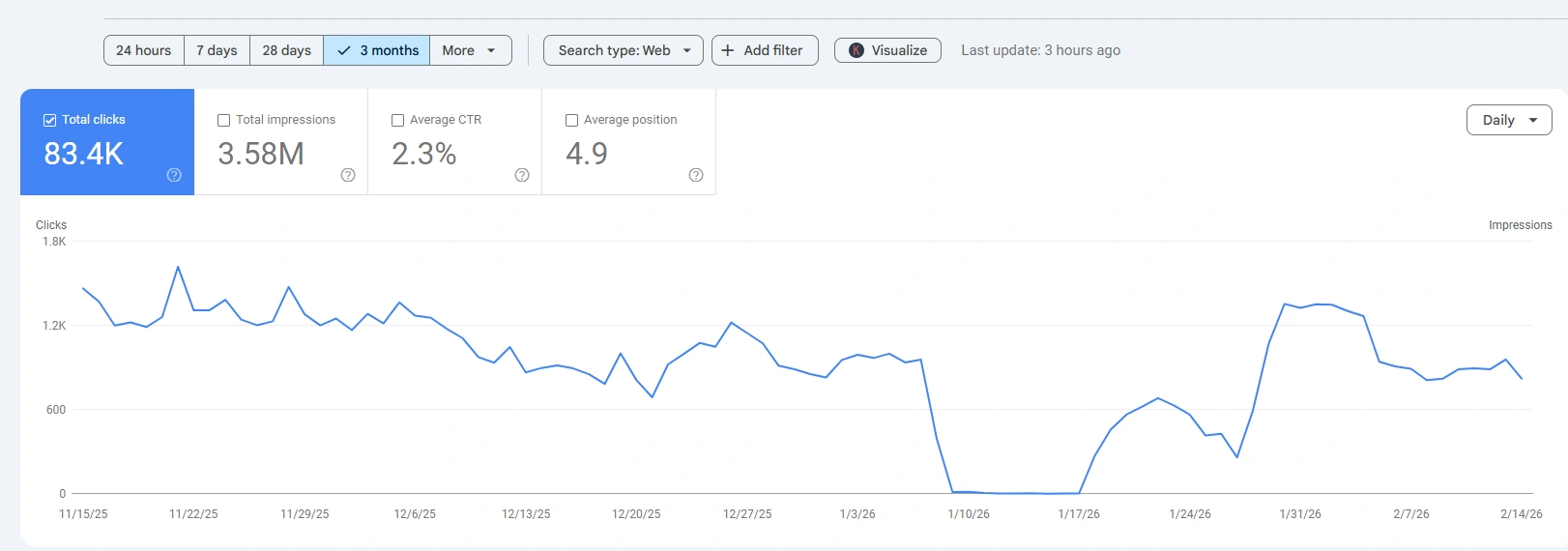Switch to the 7 days range

tap(217, 50)
